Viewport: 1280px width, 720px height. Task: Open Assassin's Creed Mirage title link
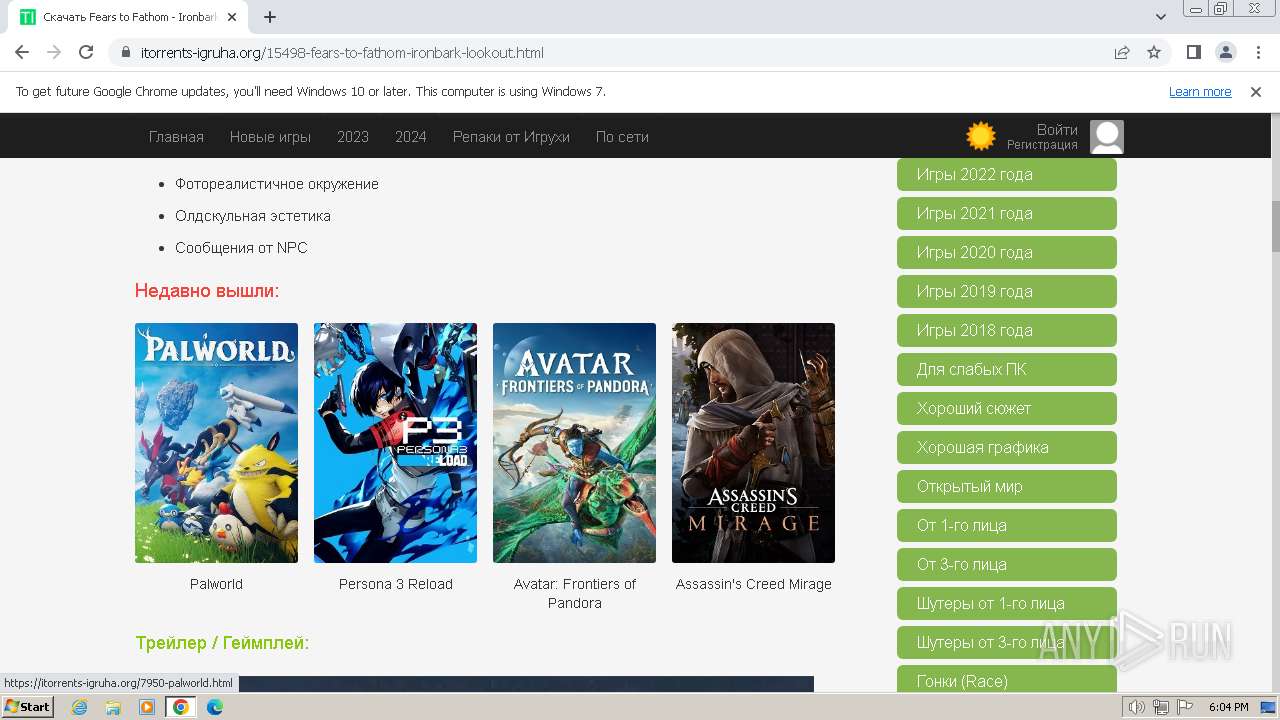pos(754,584)
